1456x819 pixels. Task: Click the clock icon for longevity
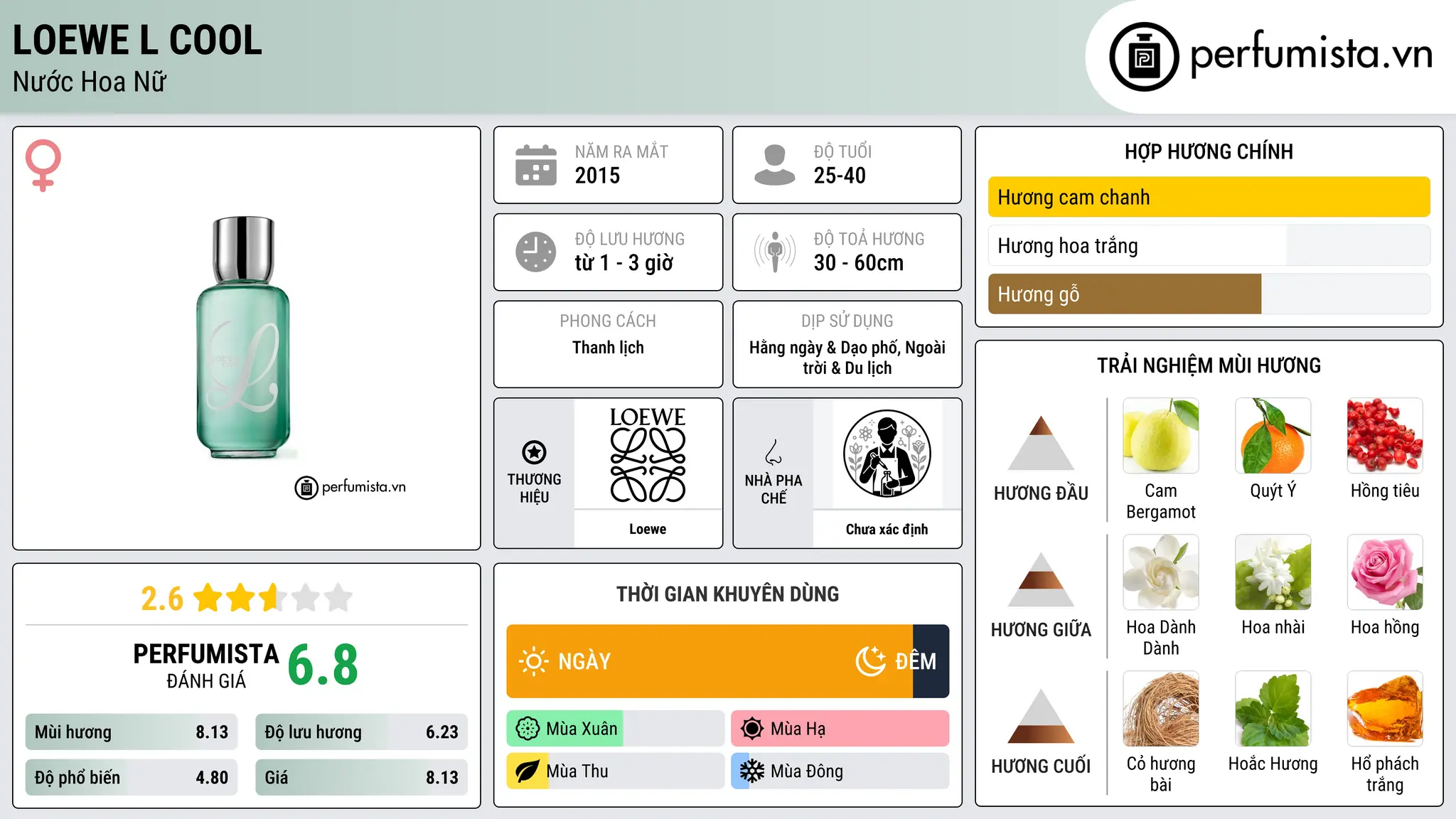(x=536, y=252)
